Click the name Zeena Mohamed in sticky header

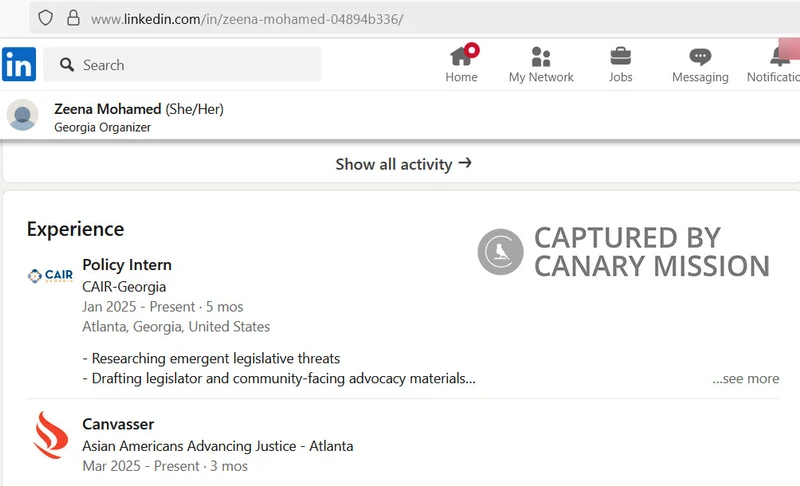108,109
